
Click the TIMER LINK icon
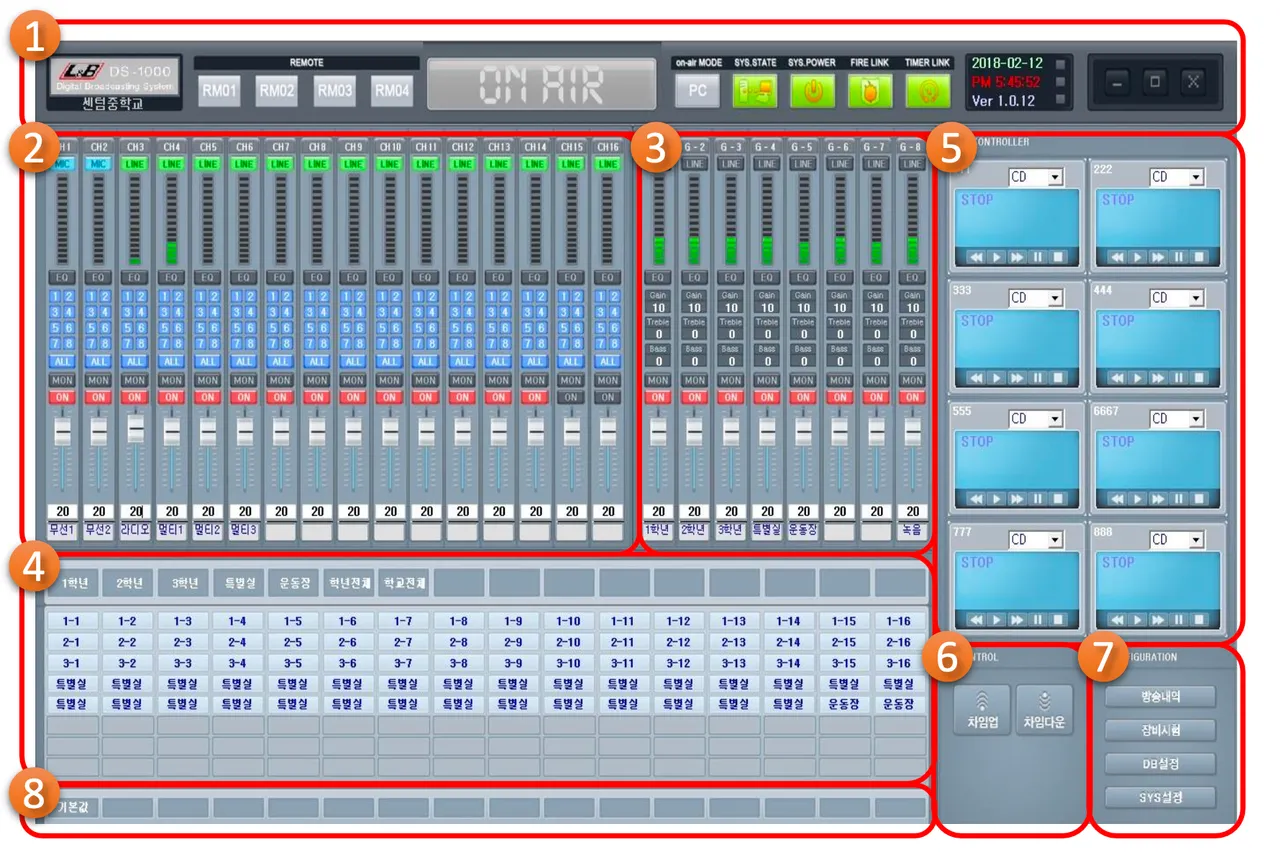click(928, 93)
